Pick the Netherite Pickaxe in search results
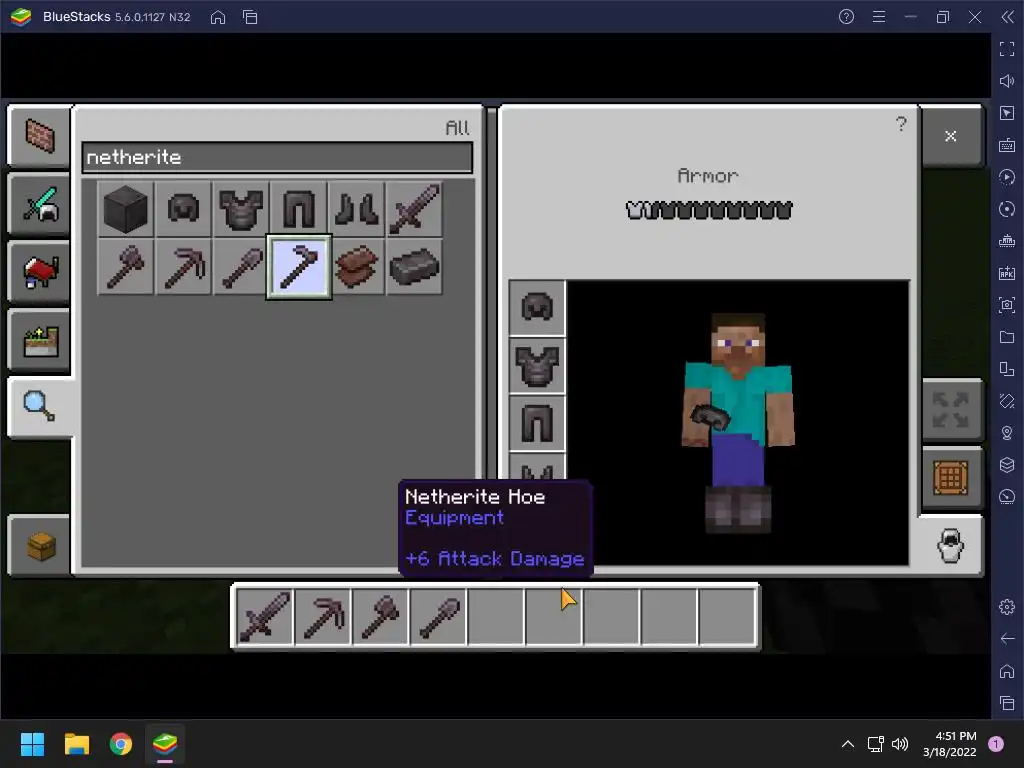Image resolution: width=1024 pixels, height=768 pixels. (x=183, y=266)
